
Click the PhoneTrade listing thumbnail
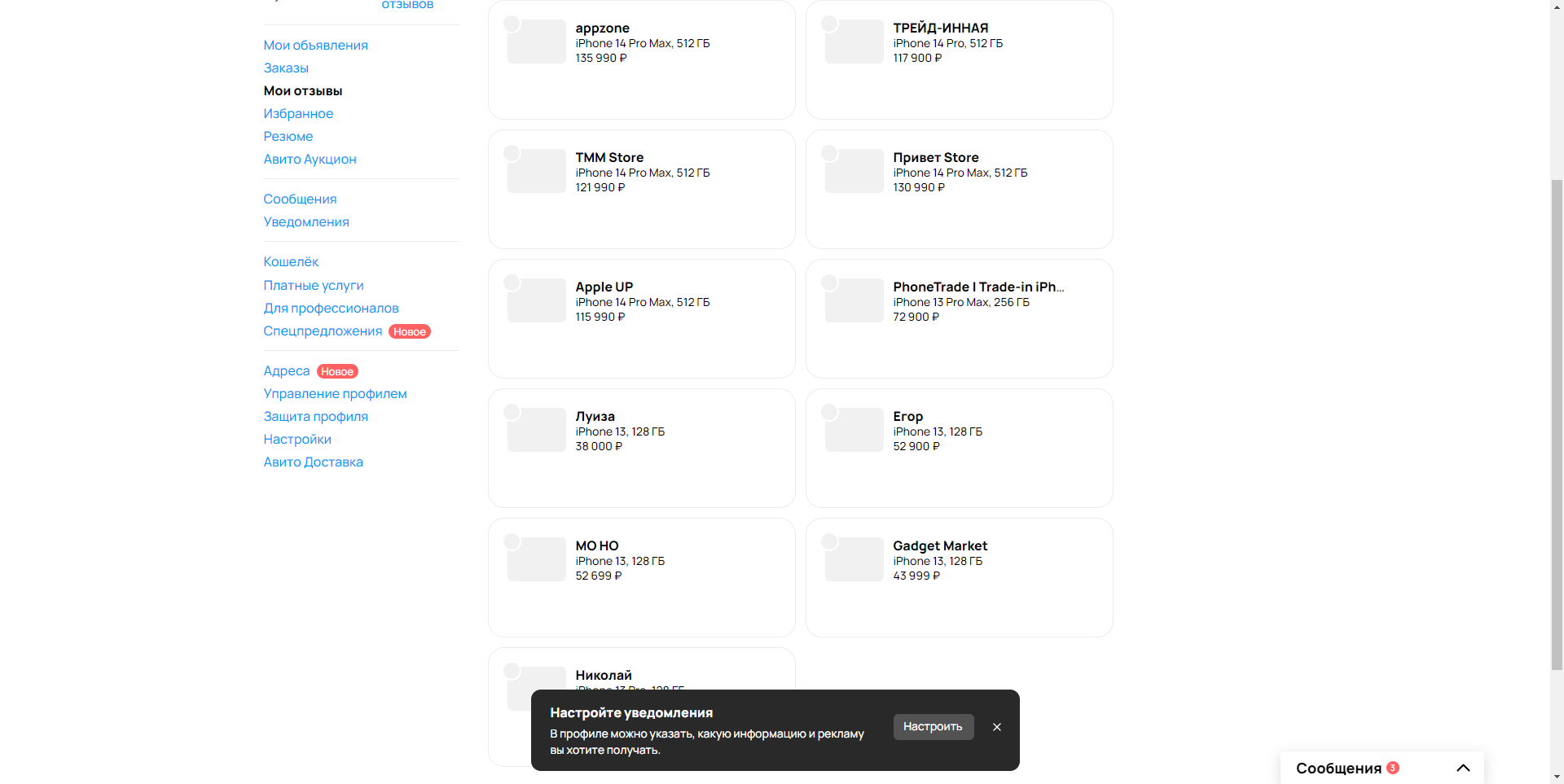[854, 300]
